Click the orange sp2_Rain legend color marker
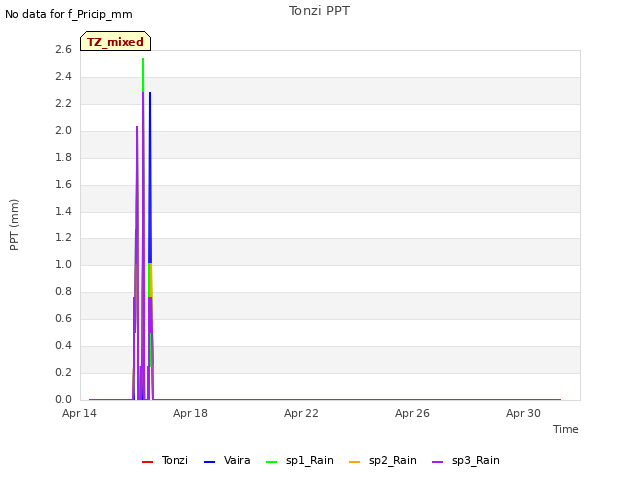The image size is (640, 480). tap(355, 462)
